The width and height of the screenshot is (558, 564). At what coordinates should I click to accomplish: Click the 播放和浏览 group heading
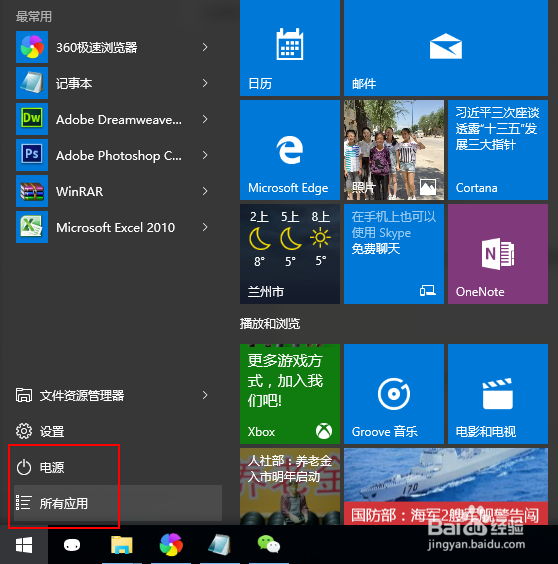[x=270, y=324]
